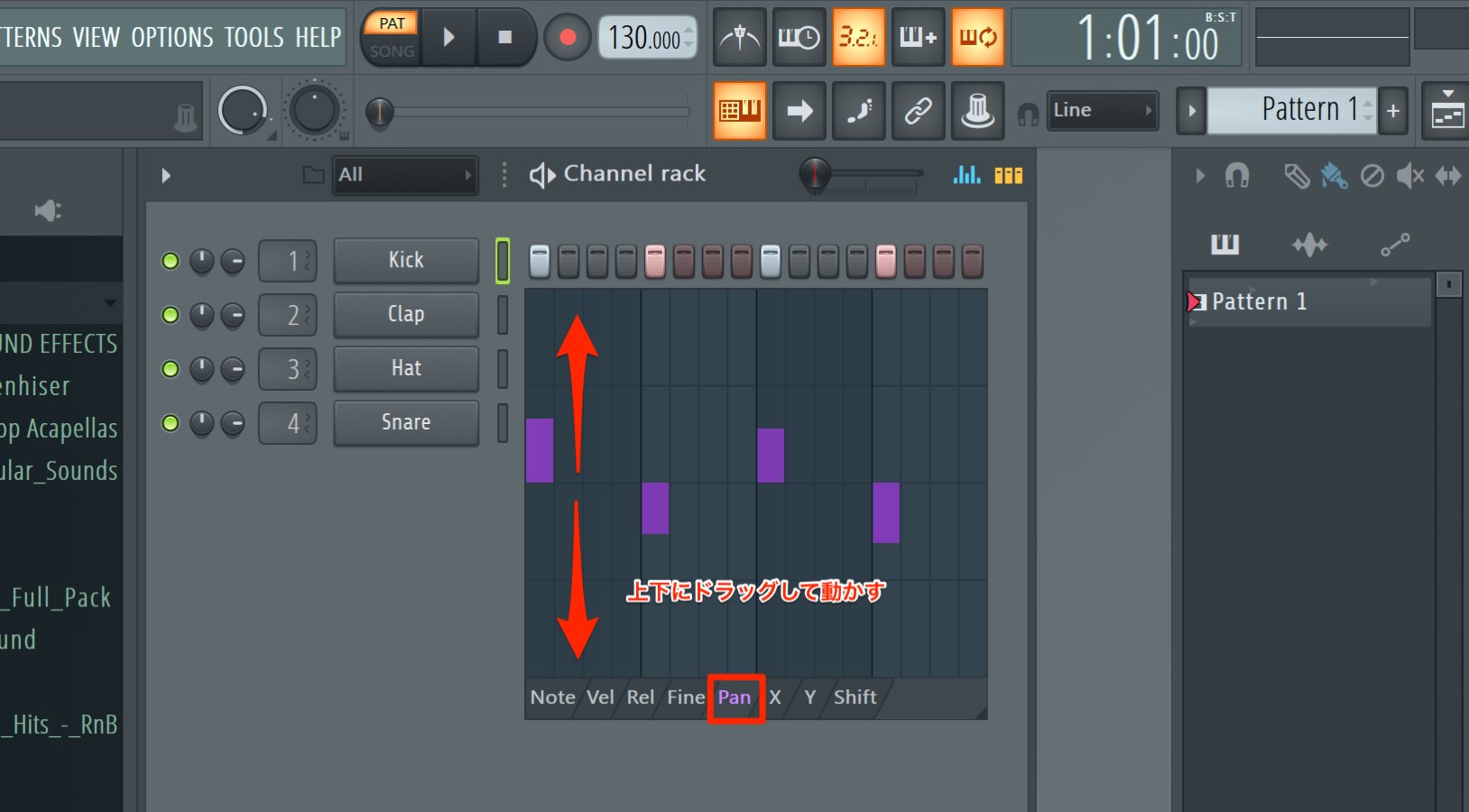Open the Line snap mode dropdown
This screenshot has width=1469, height=812.
(1103, 110)
